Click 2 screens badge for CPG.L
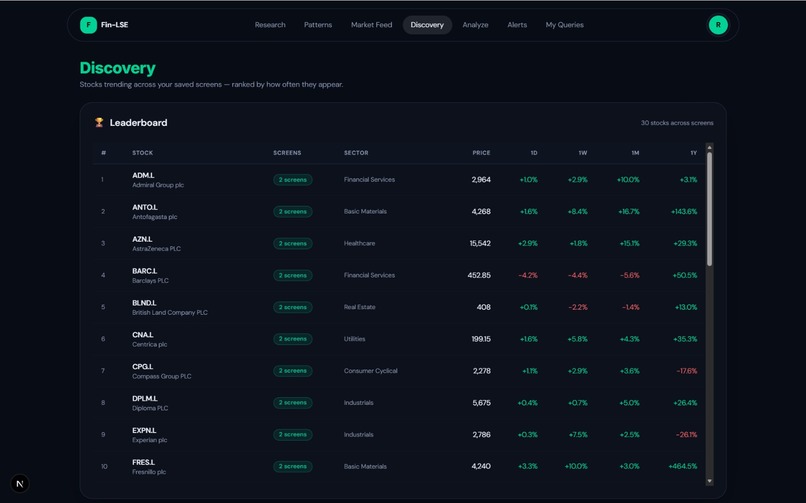 [292, 371]
